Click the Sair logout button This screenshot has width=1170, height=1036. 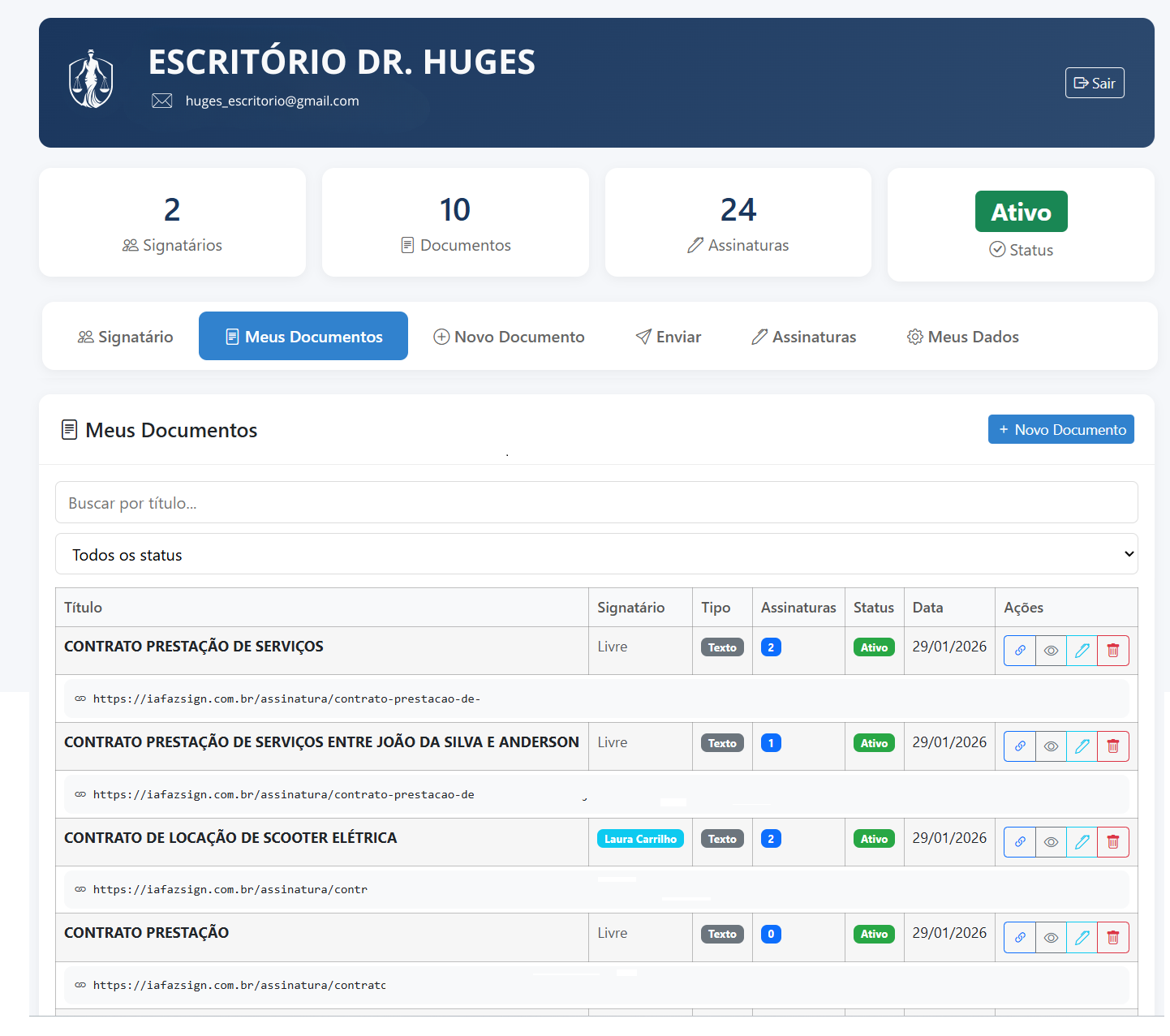tap(1094, 83)
